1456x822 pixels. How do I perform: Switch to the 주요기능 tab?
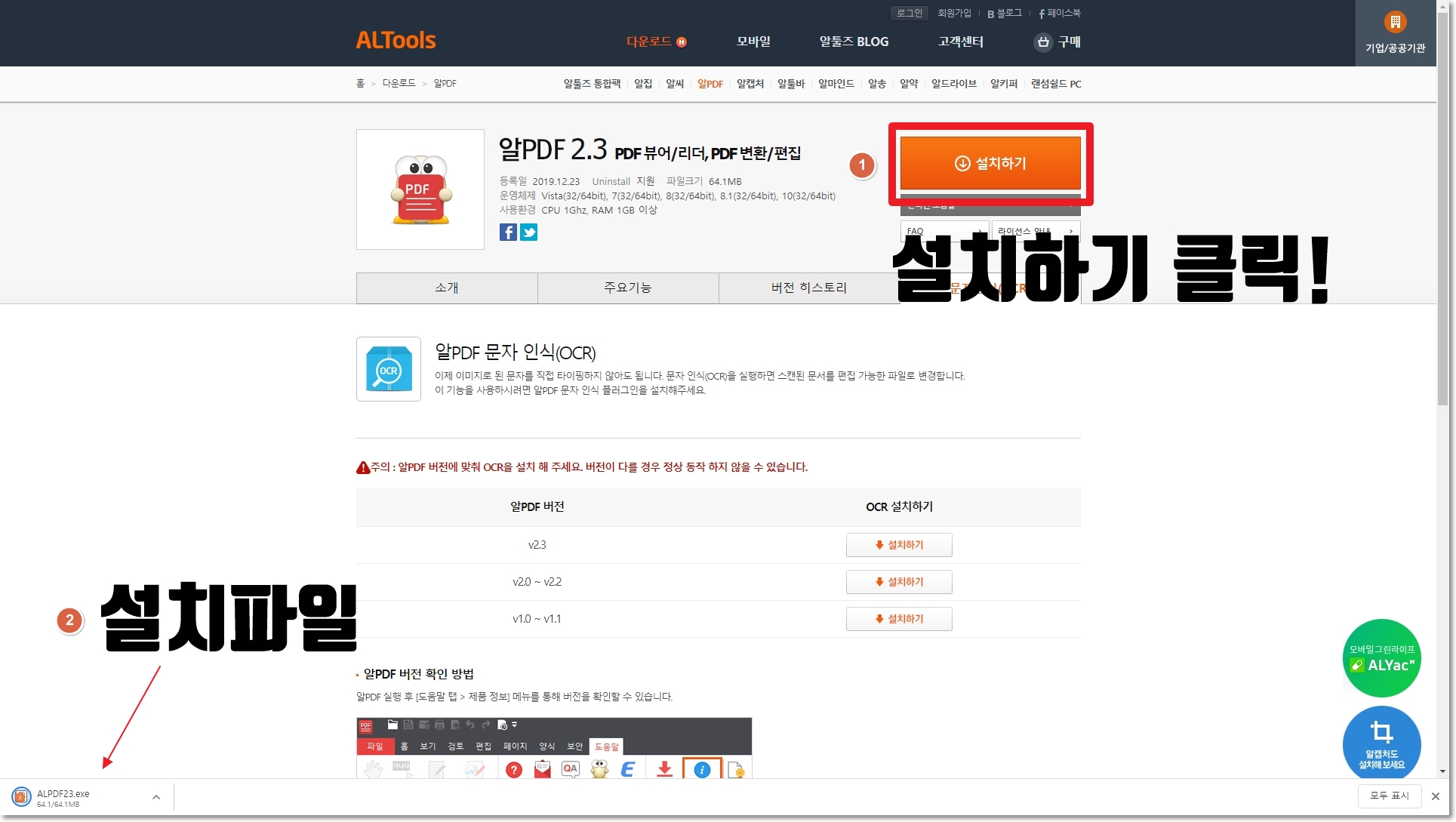(628, 288)
